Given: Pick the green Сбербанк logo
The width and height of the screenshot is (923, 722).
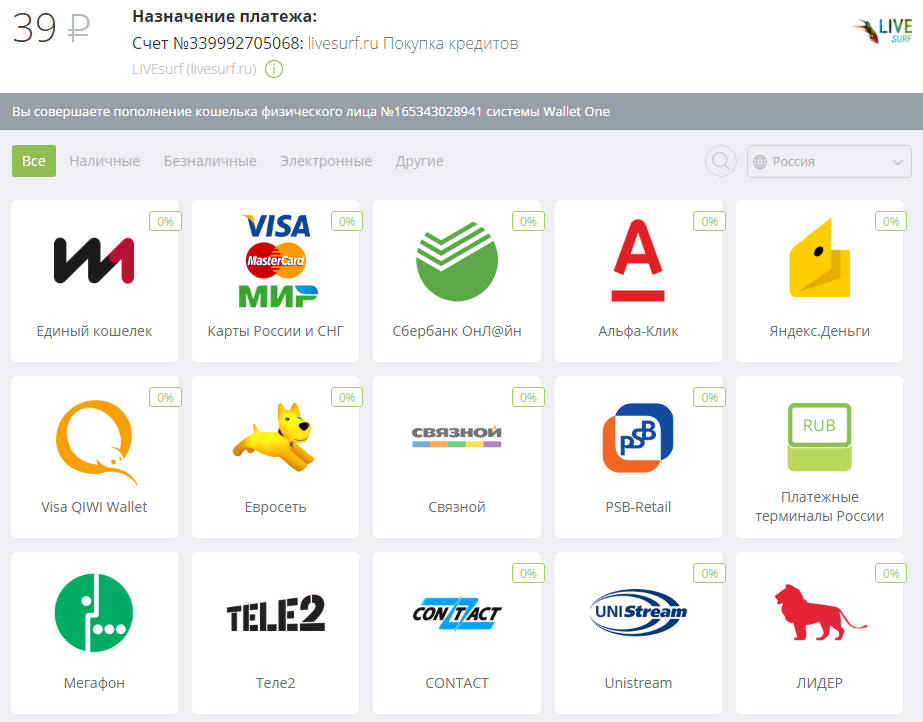Looking at the screenshot, I should (x=457, y=261).
